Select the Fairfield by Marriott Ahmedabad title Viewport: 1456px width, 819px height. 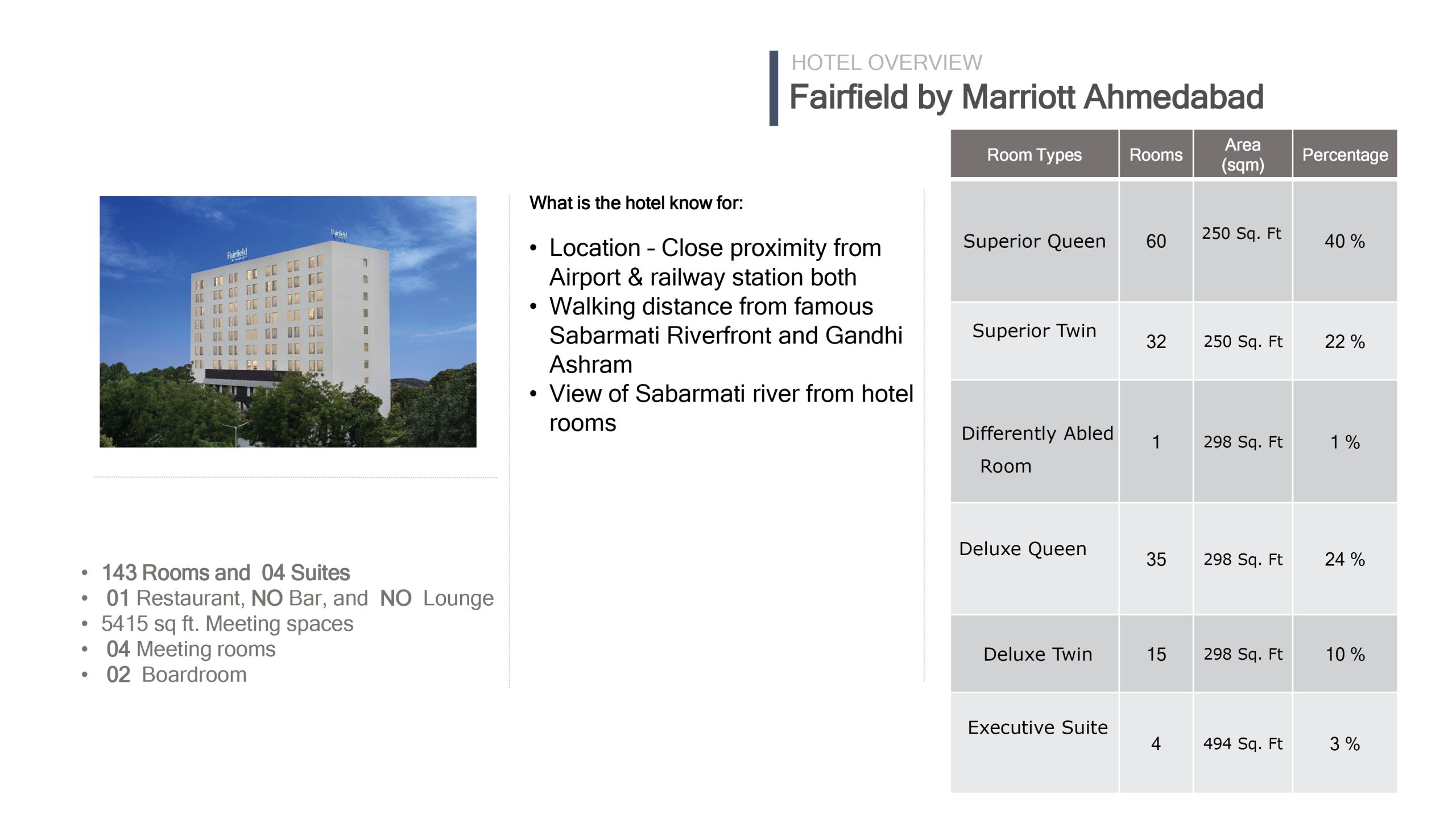coord(1026,97)
